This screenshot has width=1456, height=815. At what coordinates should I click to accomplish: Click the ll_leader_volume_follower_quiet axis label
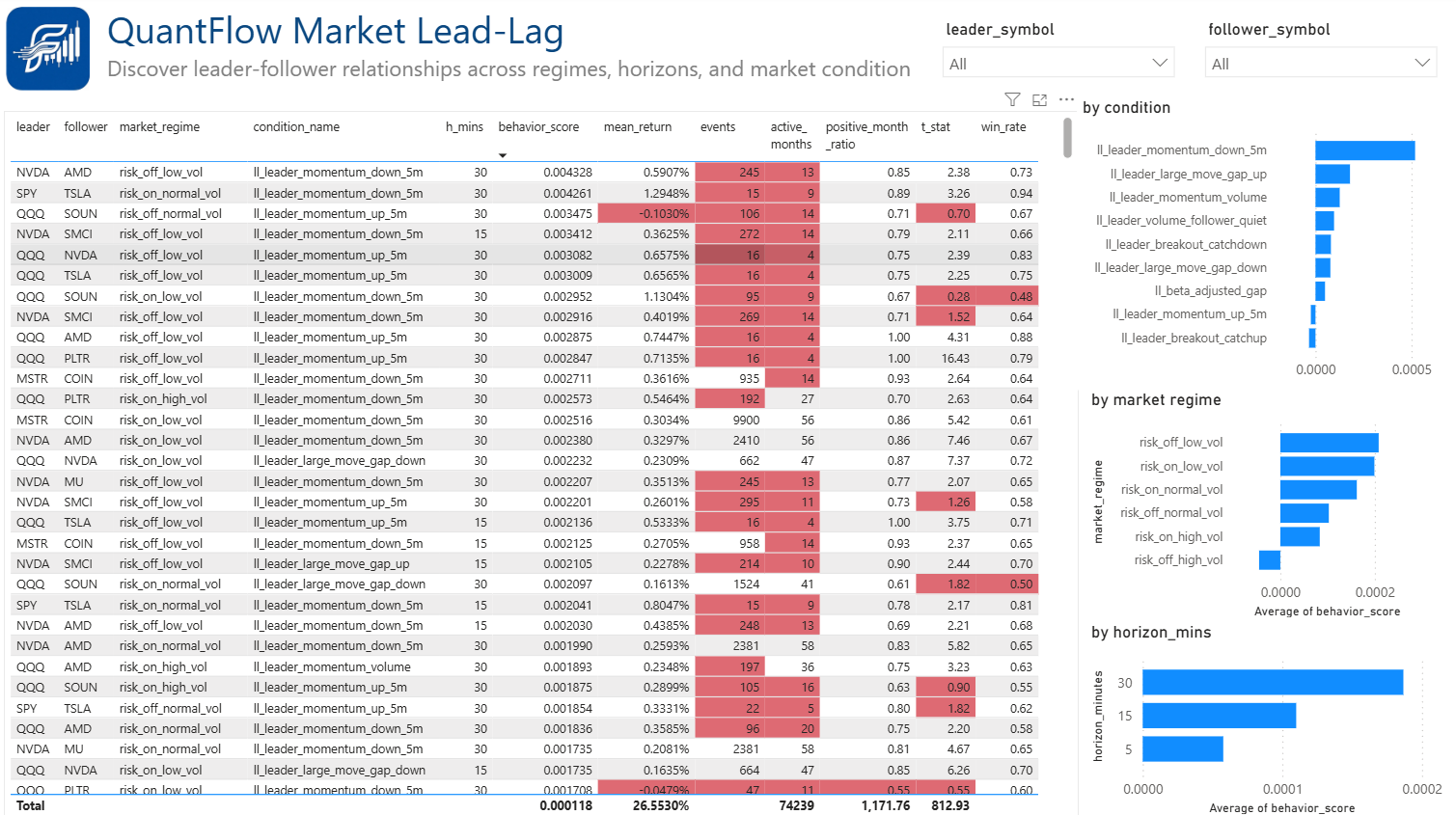click(x=1181, y=221)
